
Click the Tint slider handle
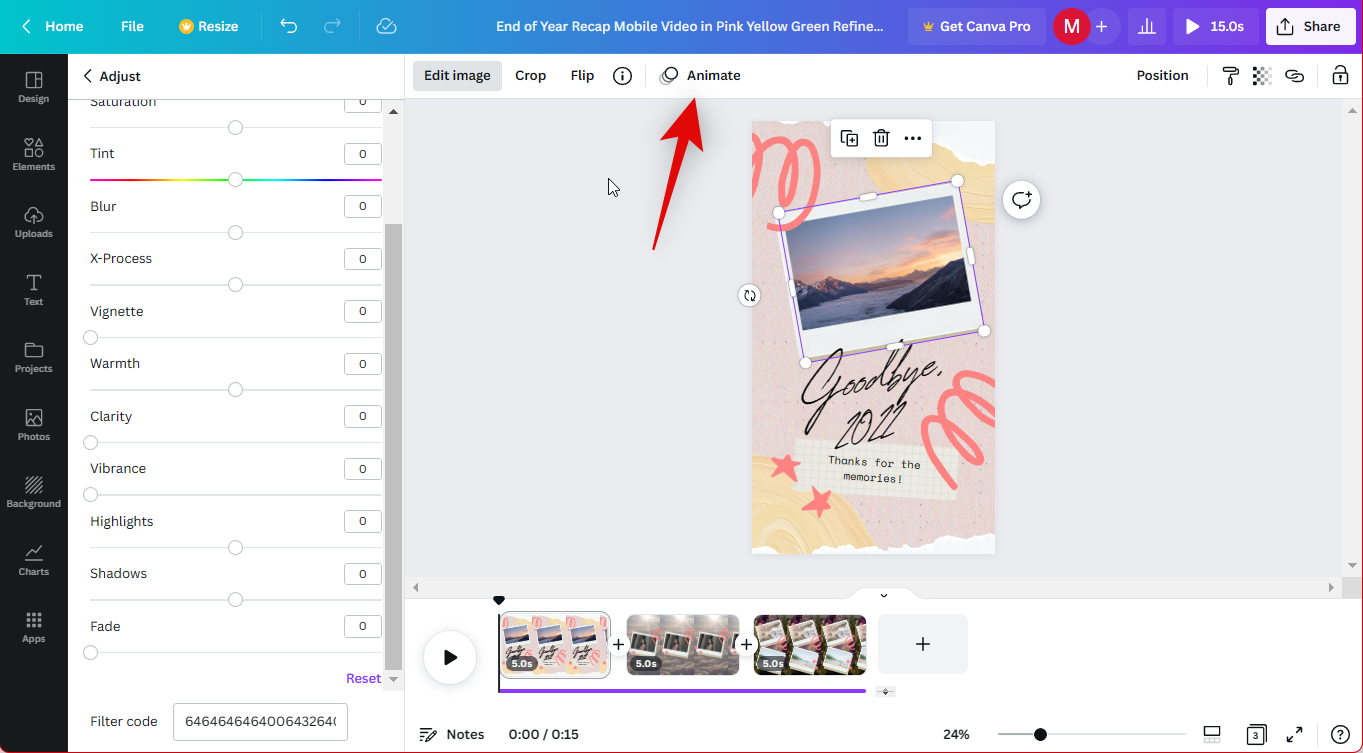tap(235, 180)
